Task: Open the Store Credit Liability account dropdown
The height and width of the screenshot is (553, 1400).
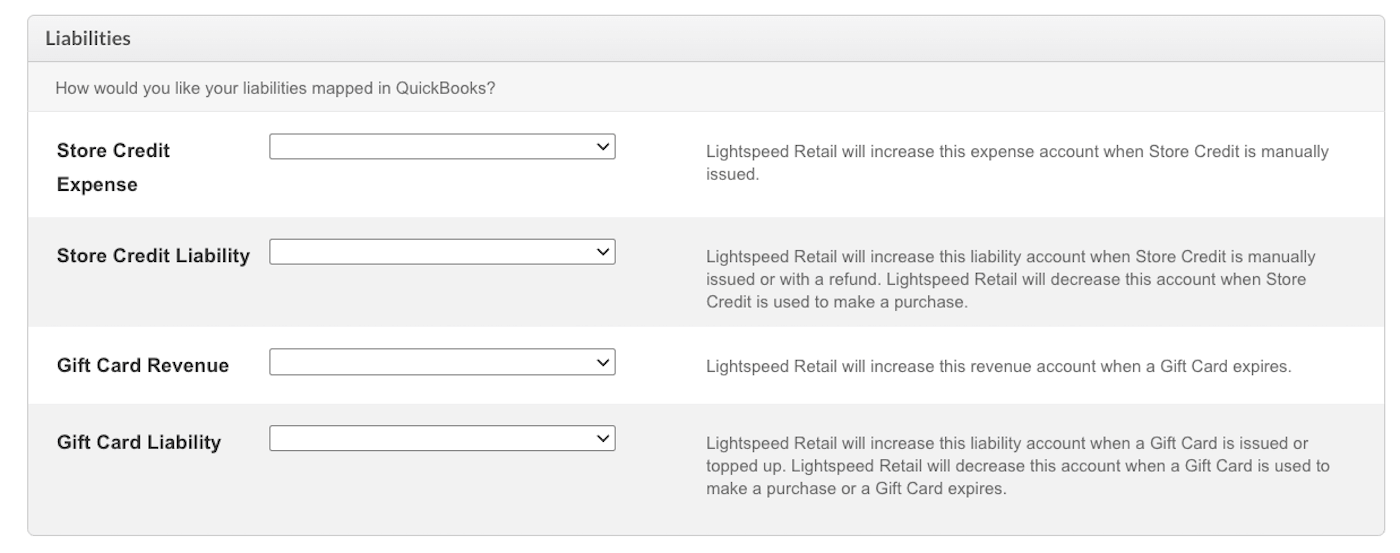Action: coord(442,252)
